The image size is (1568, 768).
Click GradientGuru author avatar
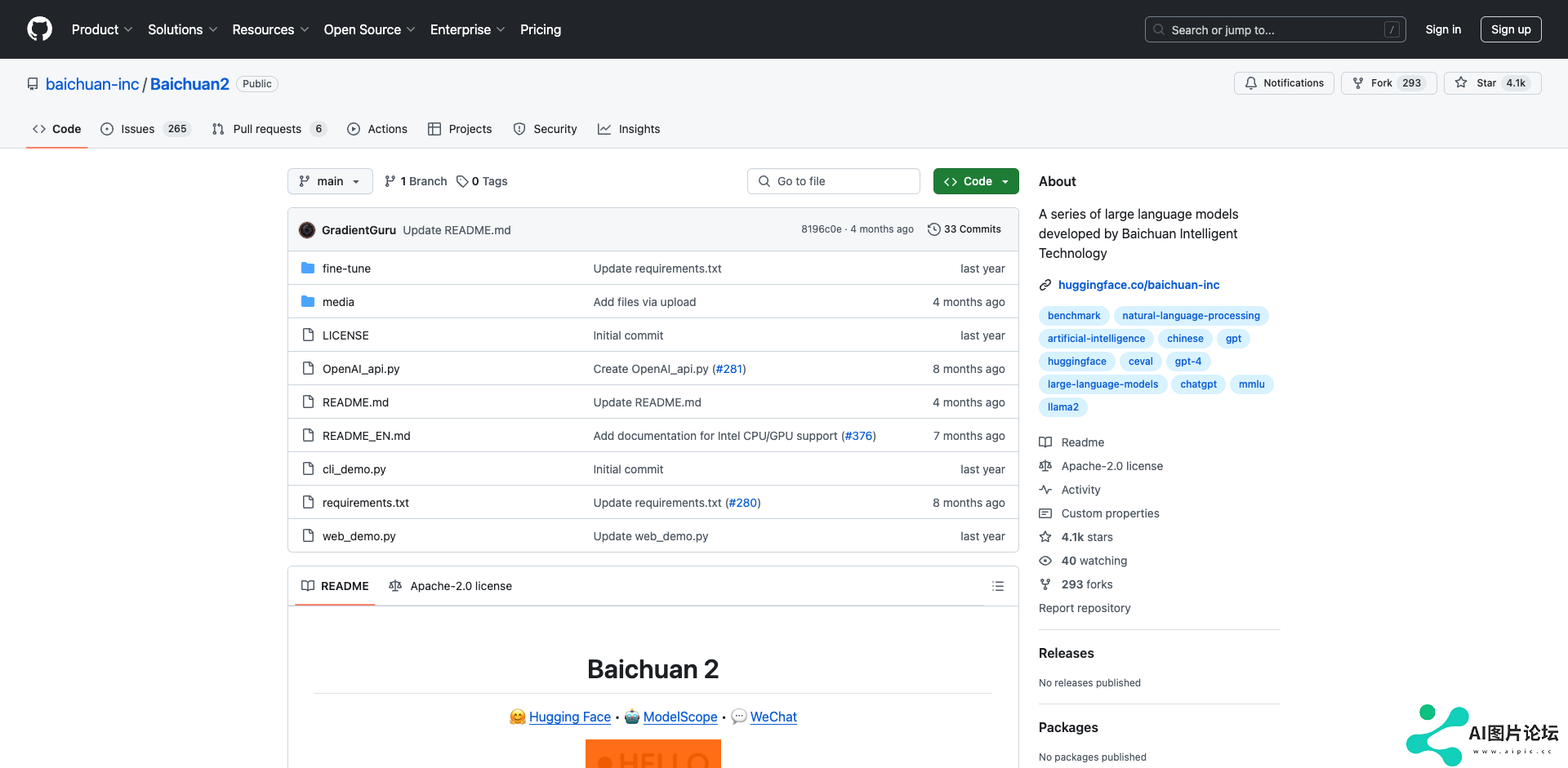307,230
